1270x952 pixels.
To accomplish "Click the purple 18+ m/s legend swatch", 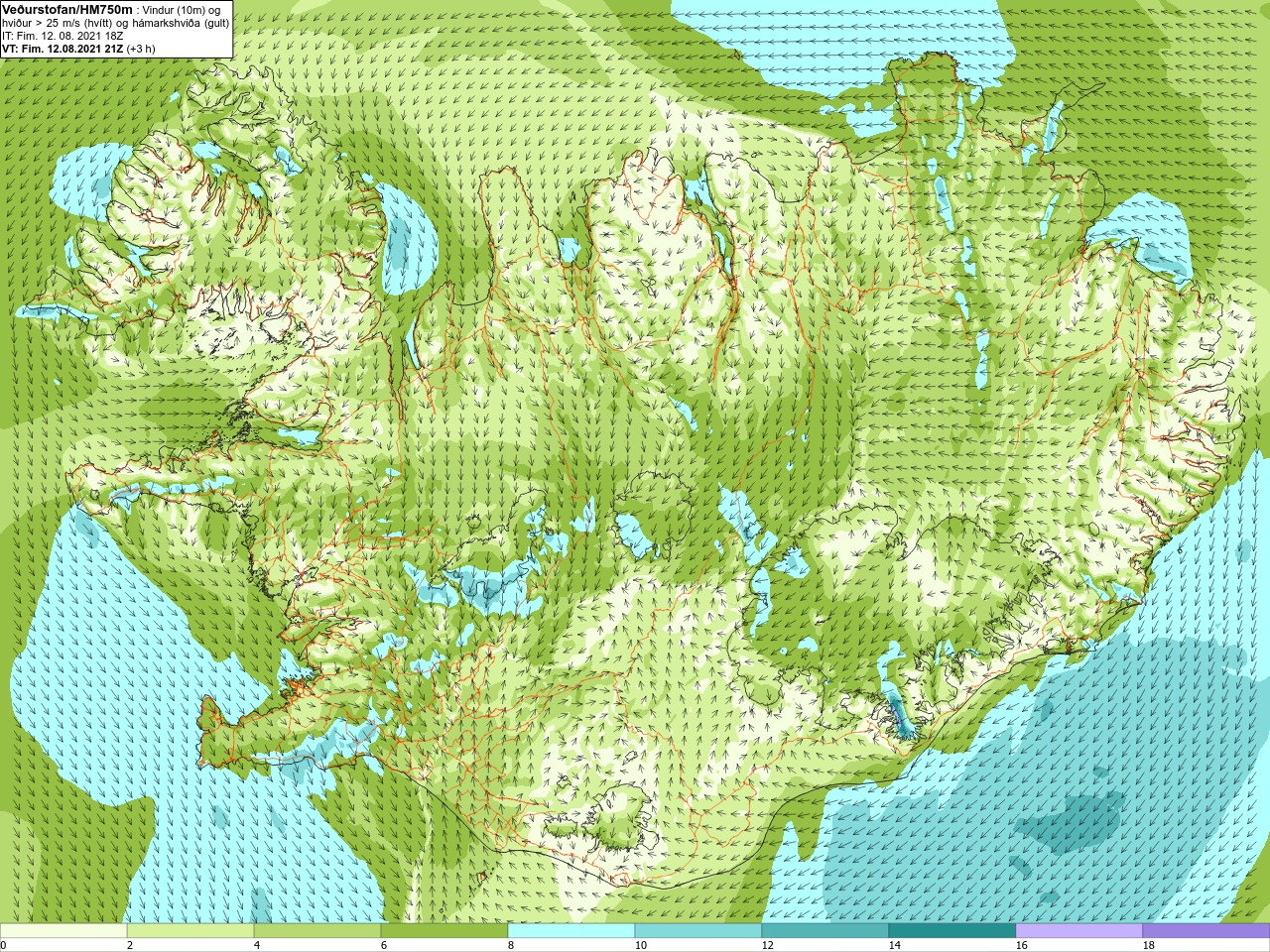I will pos(1206,931).
